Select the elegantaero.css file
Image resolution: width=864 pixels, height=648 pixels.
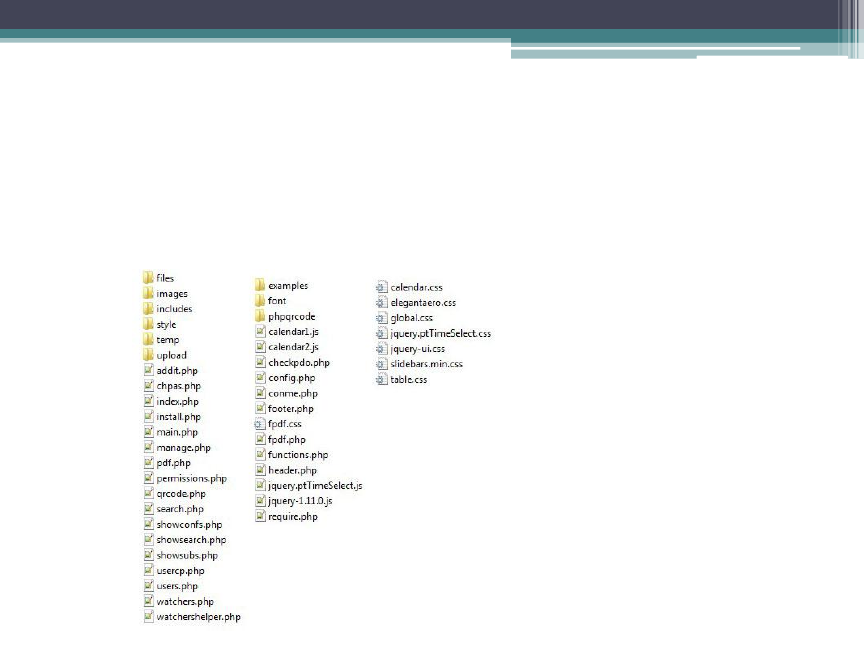tap(423, 302)
